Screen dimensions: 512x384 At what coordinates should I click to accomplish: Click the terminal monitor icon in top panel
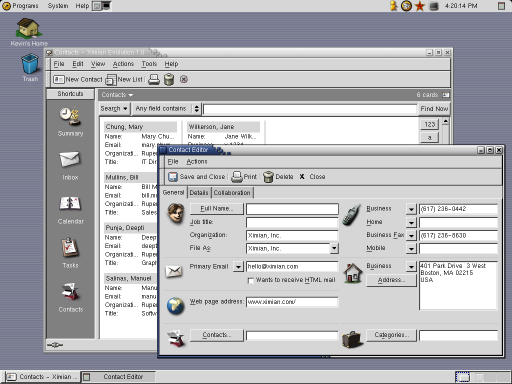pyautogui.click(x=106, y=6)
